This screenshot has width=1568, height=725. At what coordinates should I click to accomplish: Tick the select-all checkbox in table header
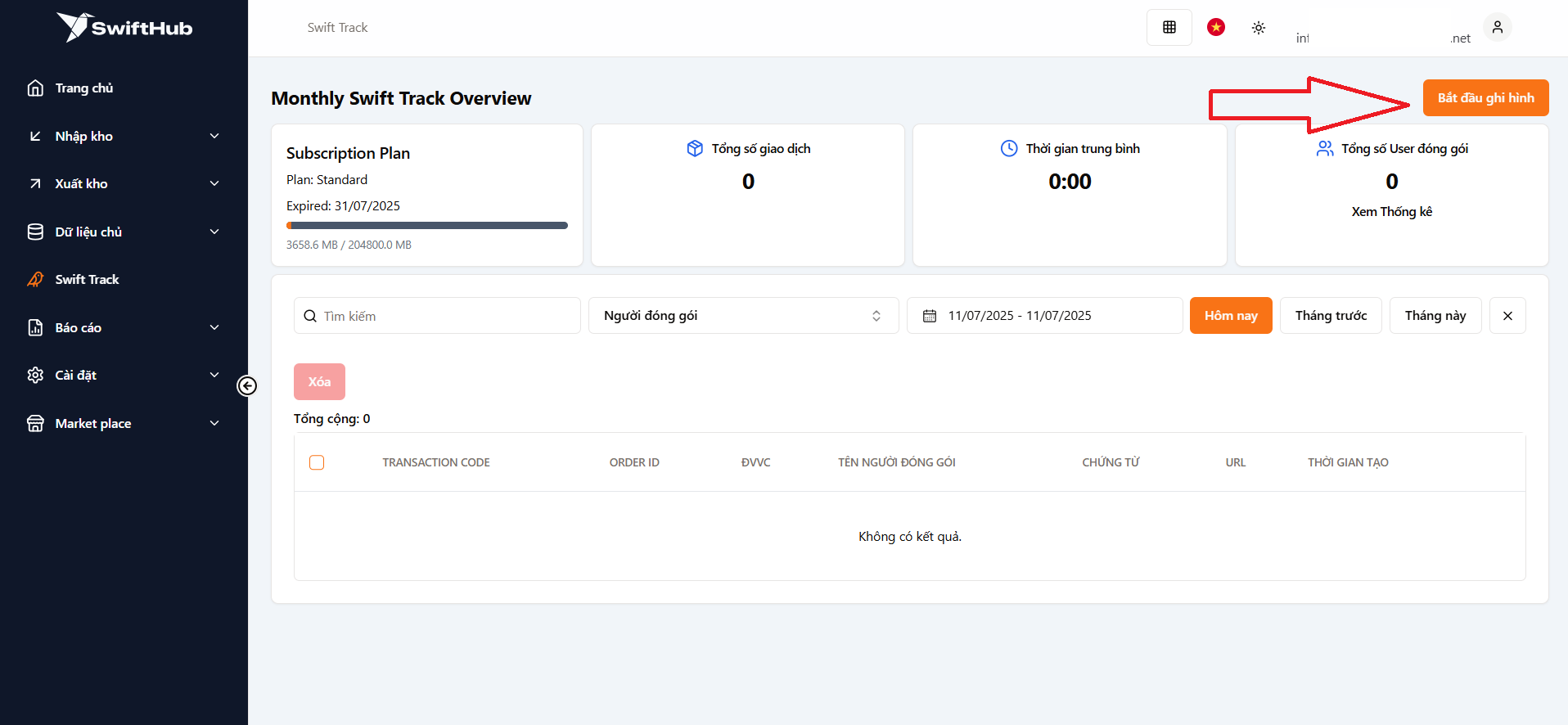point(317,462)
